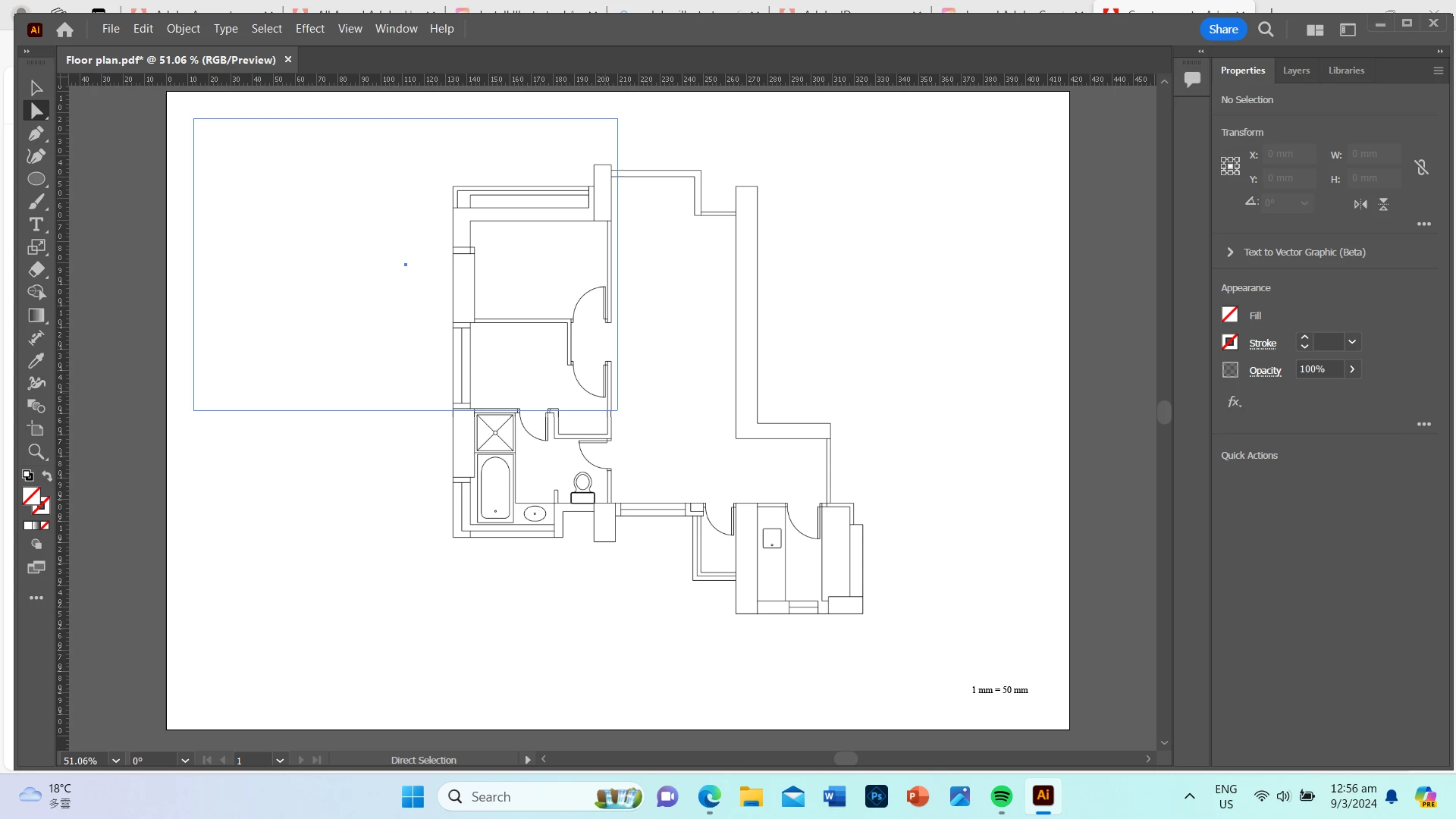Viewport: 1456px width, 819px height.
Task: Open Opacity settings link
Action: 1265,370
